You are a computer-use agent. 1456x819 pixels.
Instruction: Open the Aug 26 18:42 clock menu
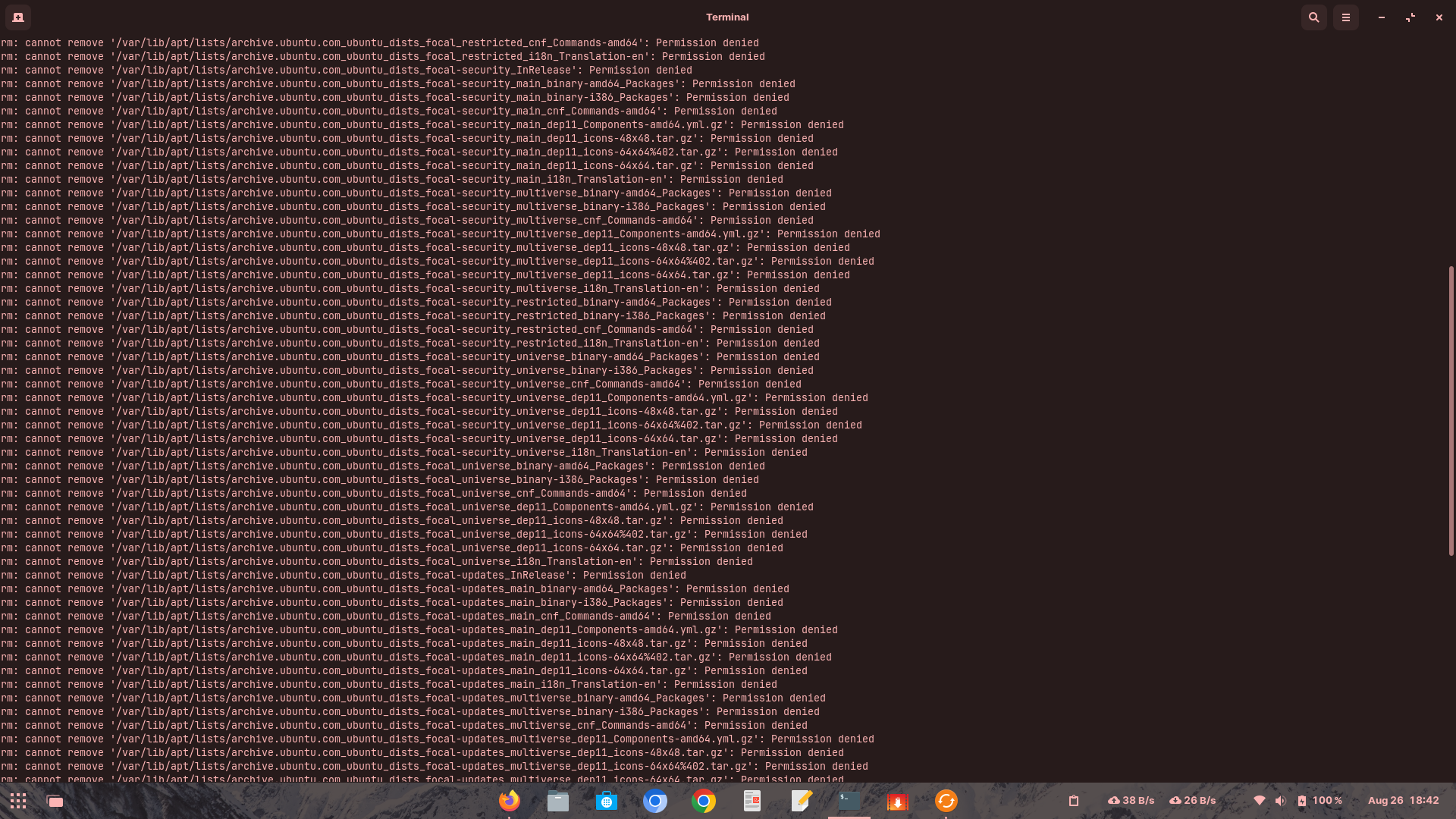[x=1403, y=801]
